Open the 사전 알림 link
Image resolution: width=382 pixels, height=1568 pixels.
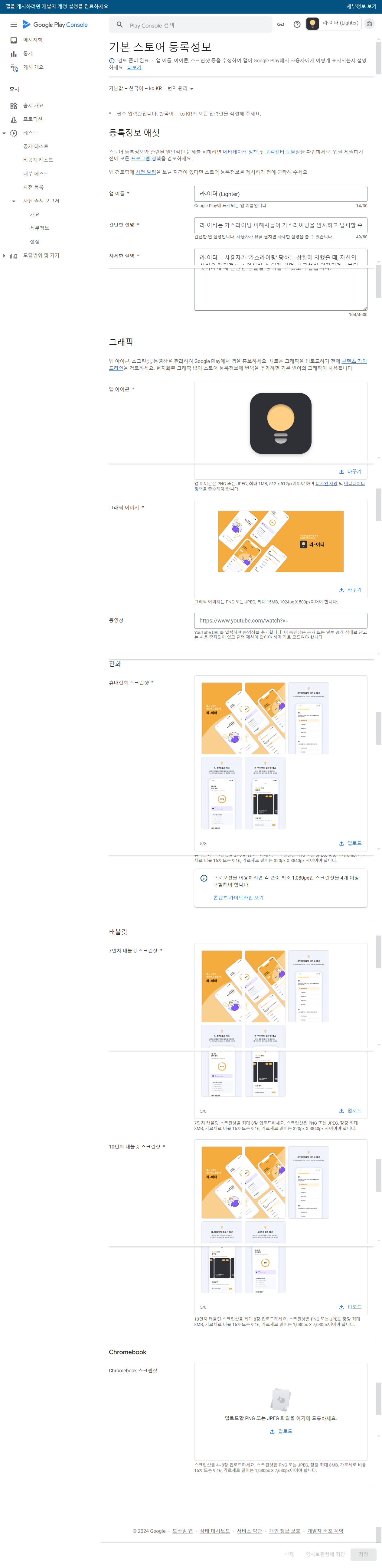click(146, 172)
